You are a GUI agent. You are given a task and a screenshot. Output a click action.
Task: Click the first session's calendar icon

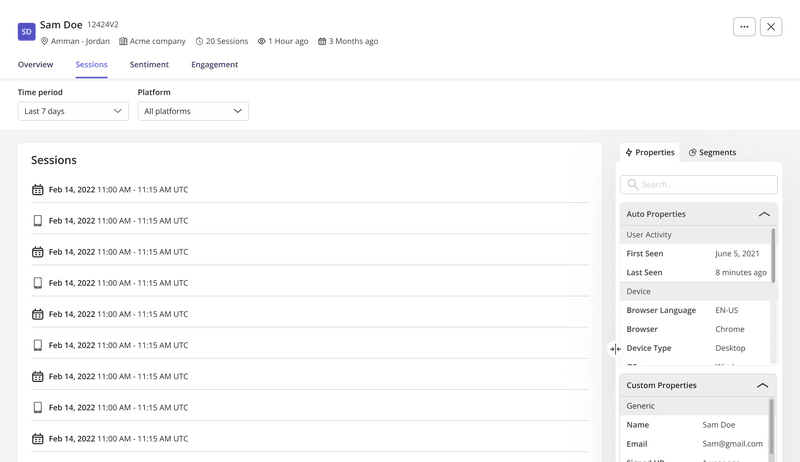point(38,190)
